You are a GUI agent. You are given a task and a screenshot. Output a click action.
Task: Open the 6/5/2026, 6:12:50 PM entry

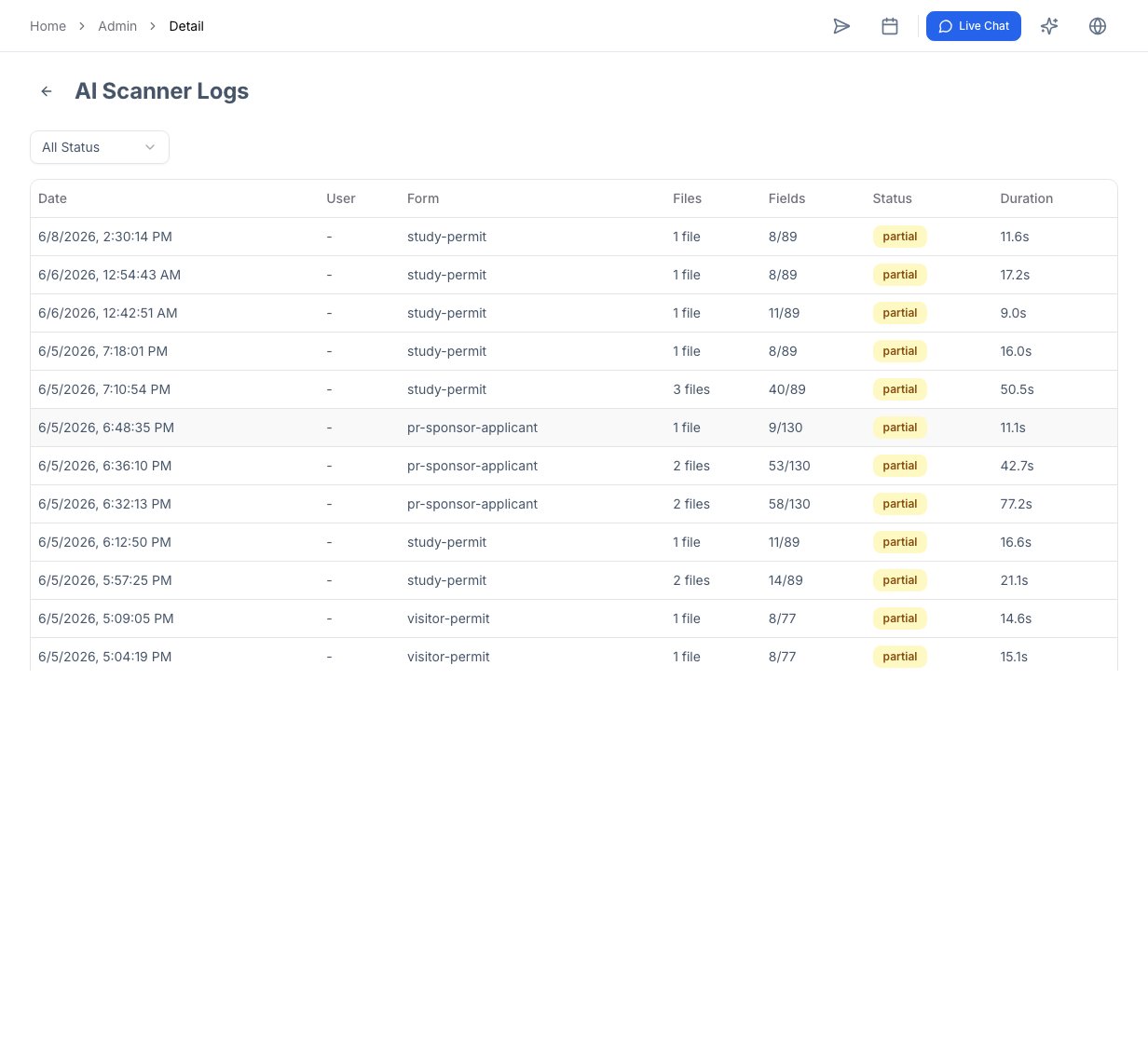point(574,542)
